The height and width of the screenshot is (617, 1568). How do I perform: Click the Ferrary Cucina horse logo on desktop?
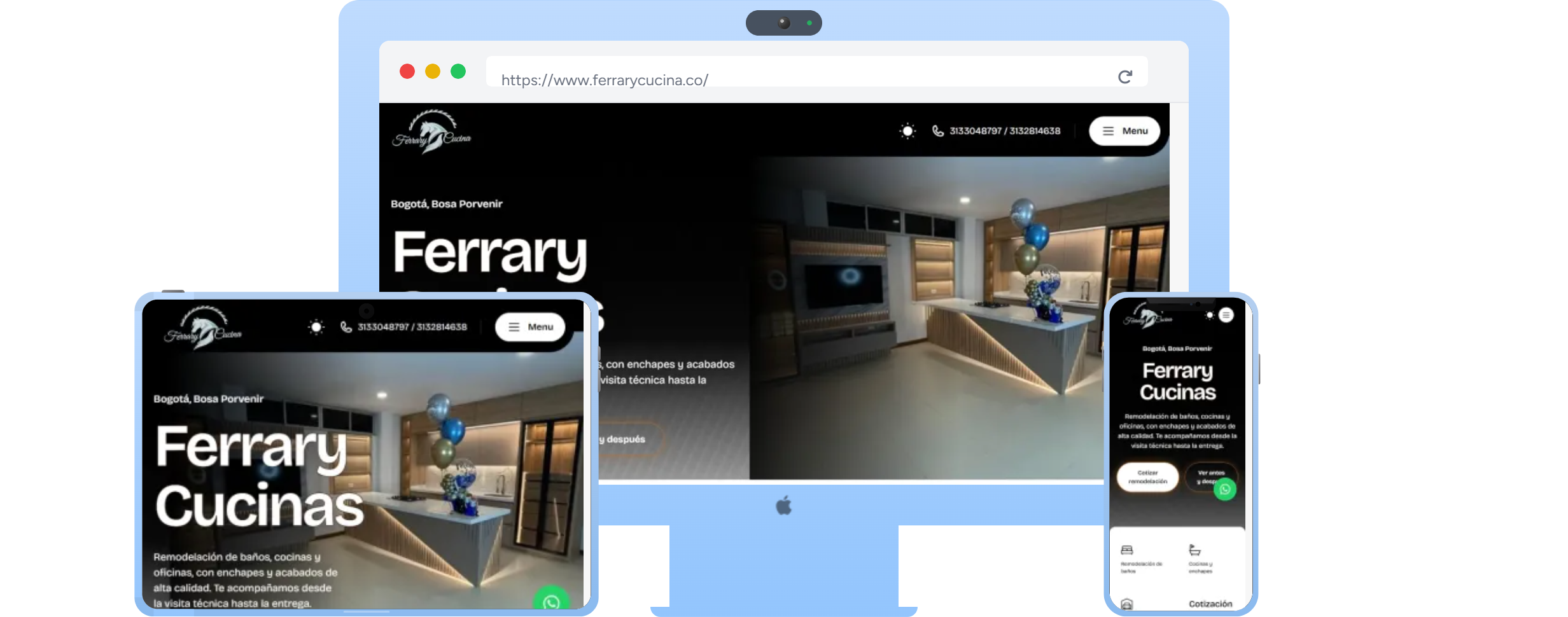pyautogui.click(x=431, y=132)
